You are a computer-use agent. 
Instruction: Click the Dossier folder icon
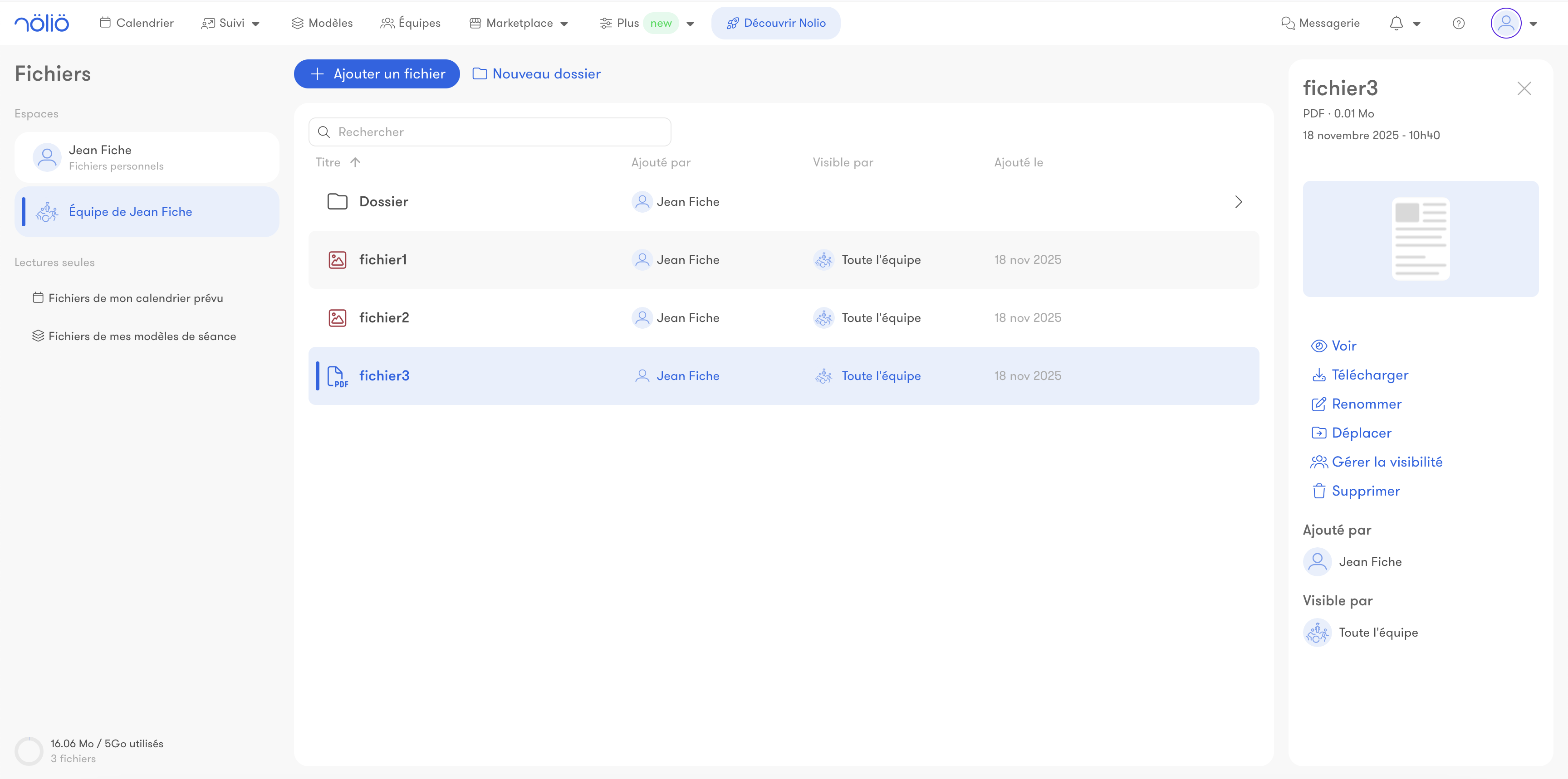pos(337,202)
